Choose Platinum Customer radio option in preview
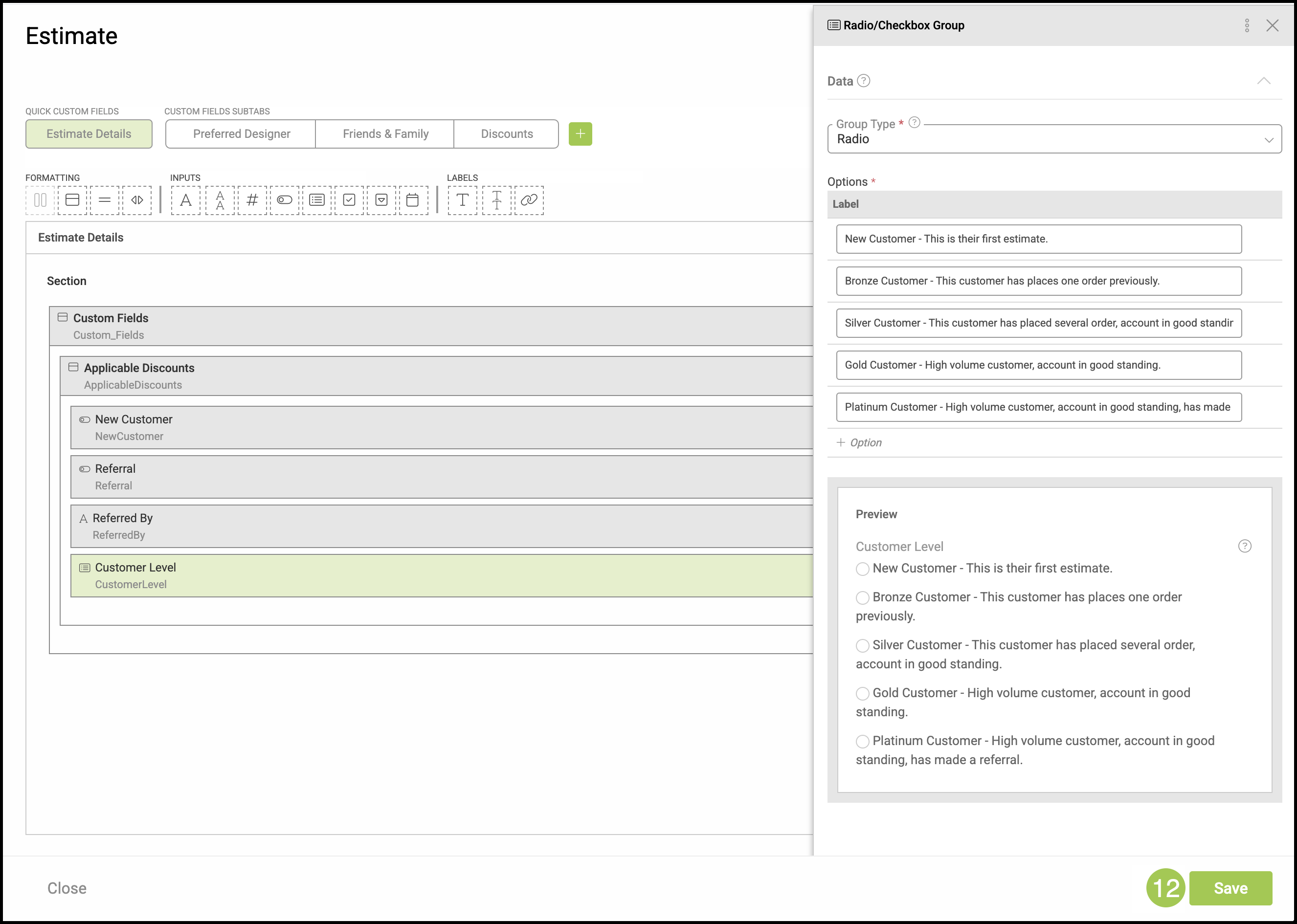The width and height of the screenshot is (1297, 924). point(862,741)
